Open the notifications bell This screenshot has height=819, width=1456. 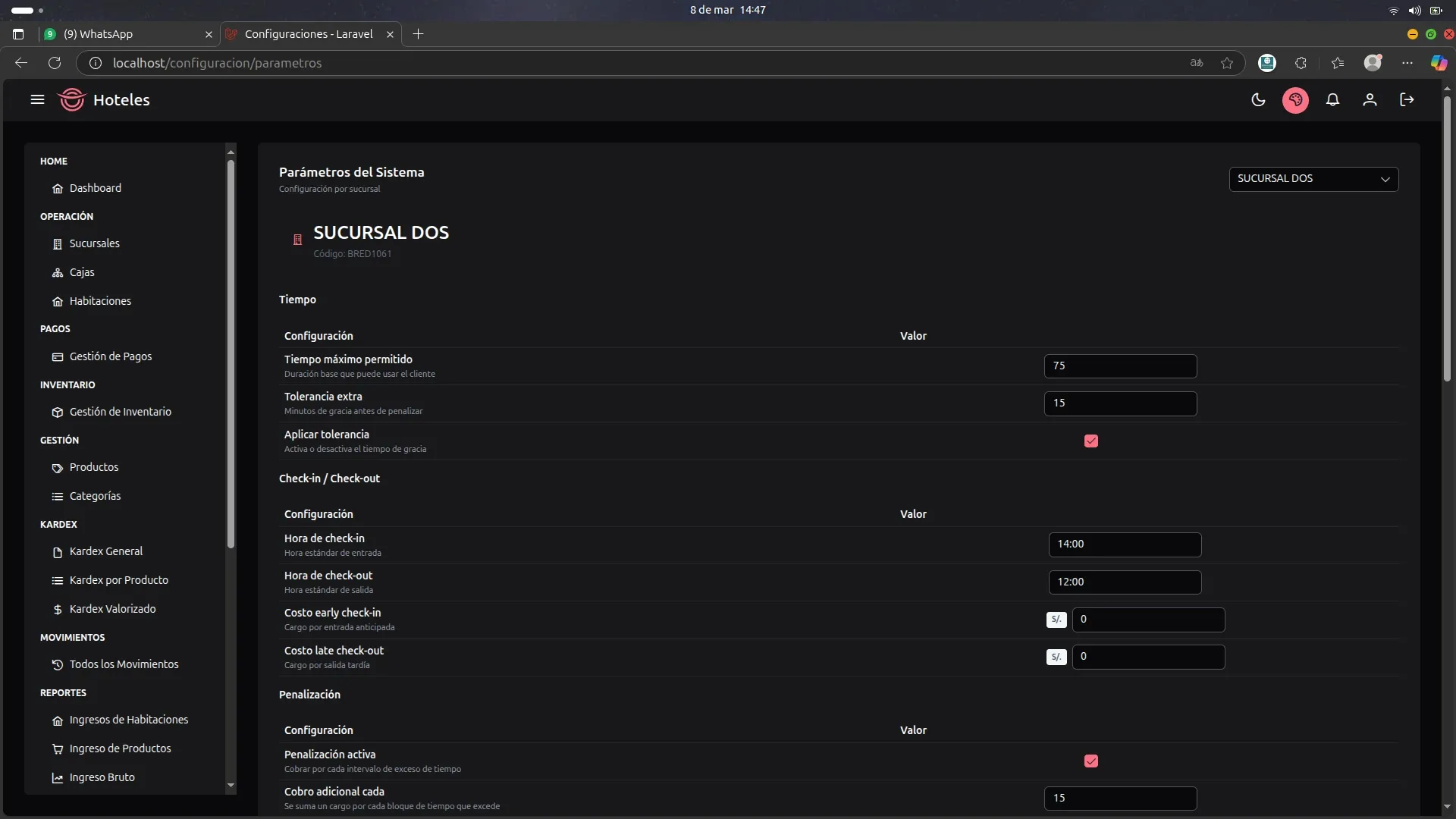coord(1332,100)
